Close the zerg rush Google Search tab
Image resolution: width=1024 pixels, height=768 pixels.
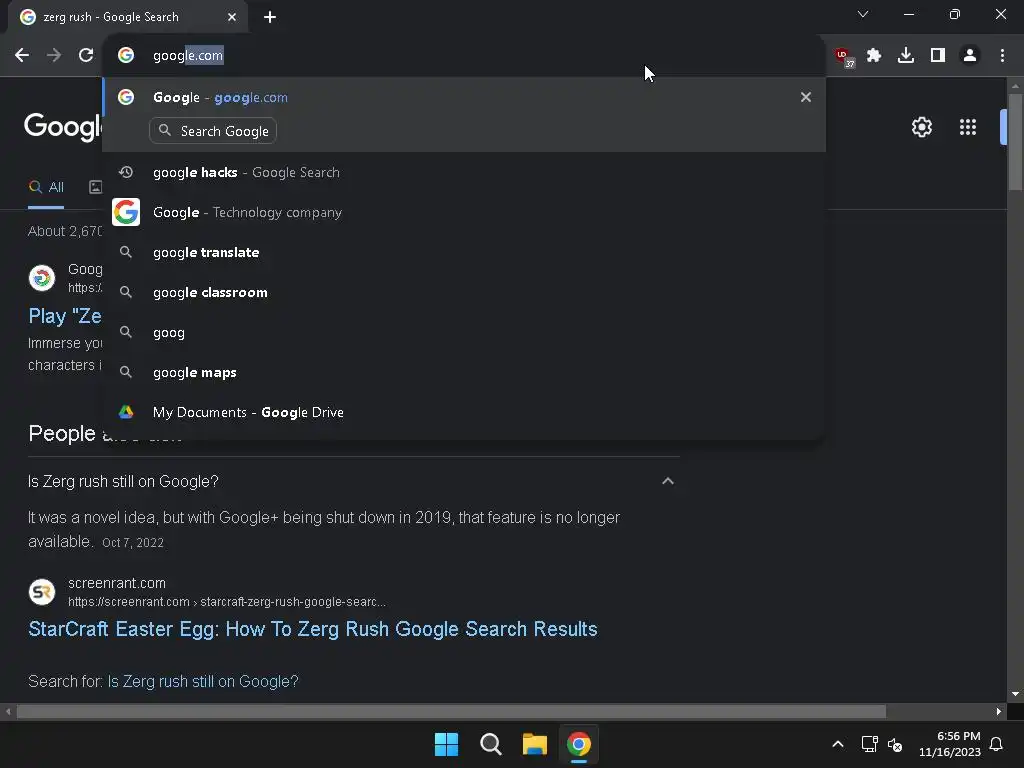pyautogui.click(x=232, y=17)
